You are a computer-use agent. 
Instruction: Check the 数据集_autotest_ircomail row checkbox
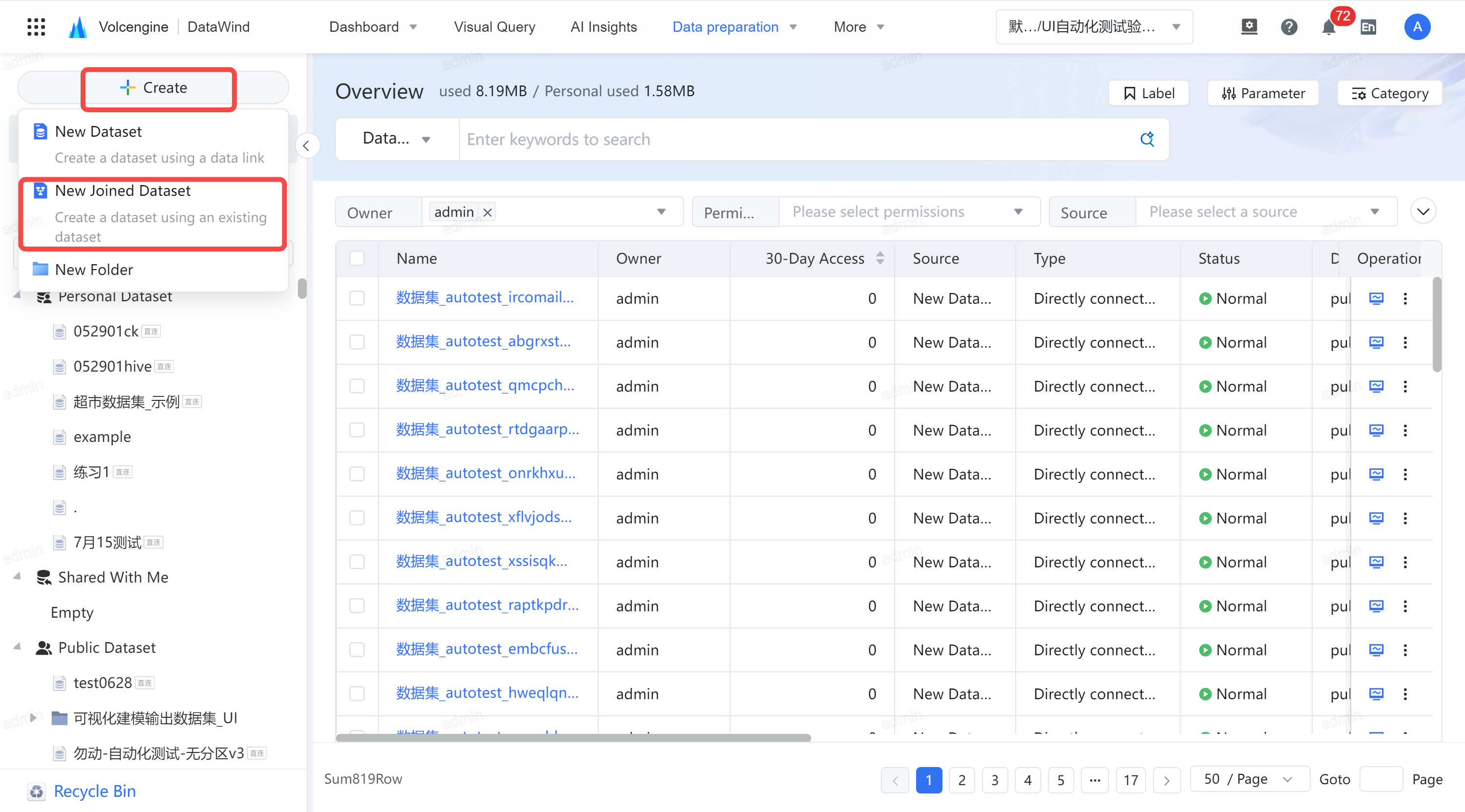point(357,298)
